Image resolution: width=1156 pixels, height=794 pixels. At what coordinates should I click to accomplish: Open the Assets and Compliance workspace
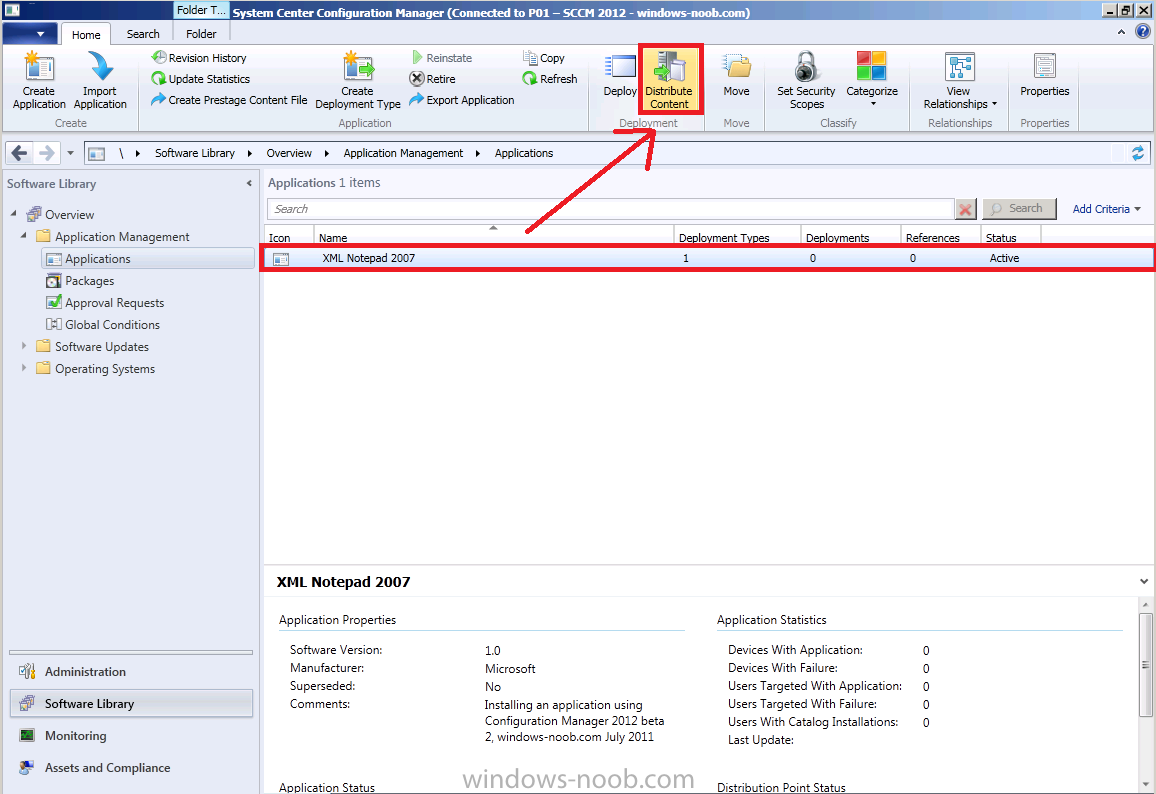pos(131,767)
